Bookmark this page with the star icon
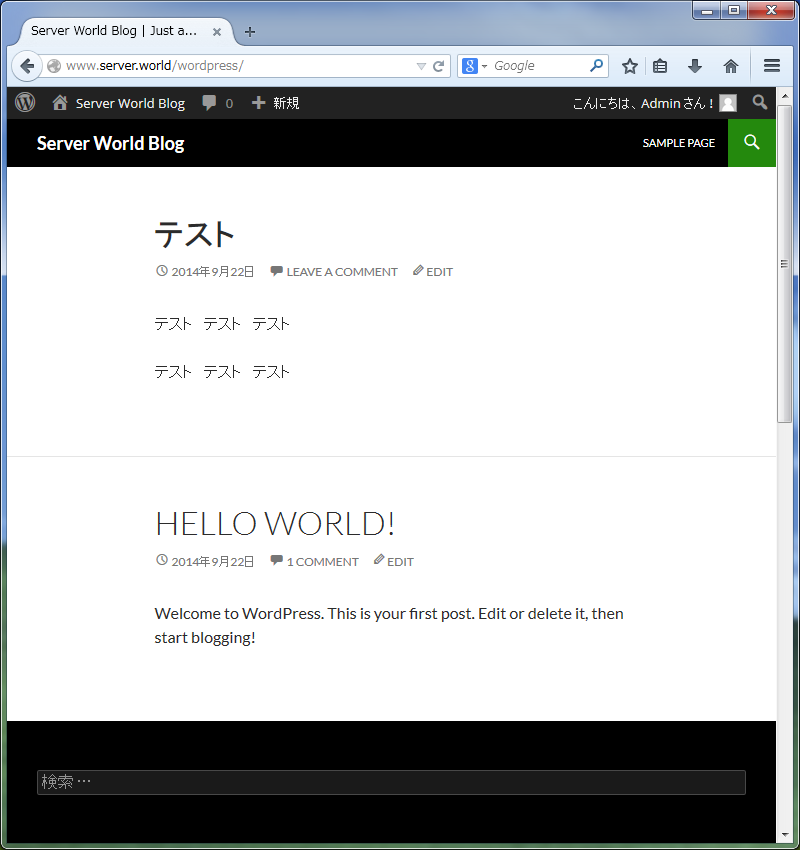The height and width of the screenshot is (850, 800). 629,66
